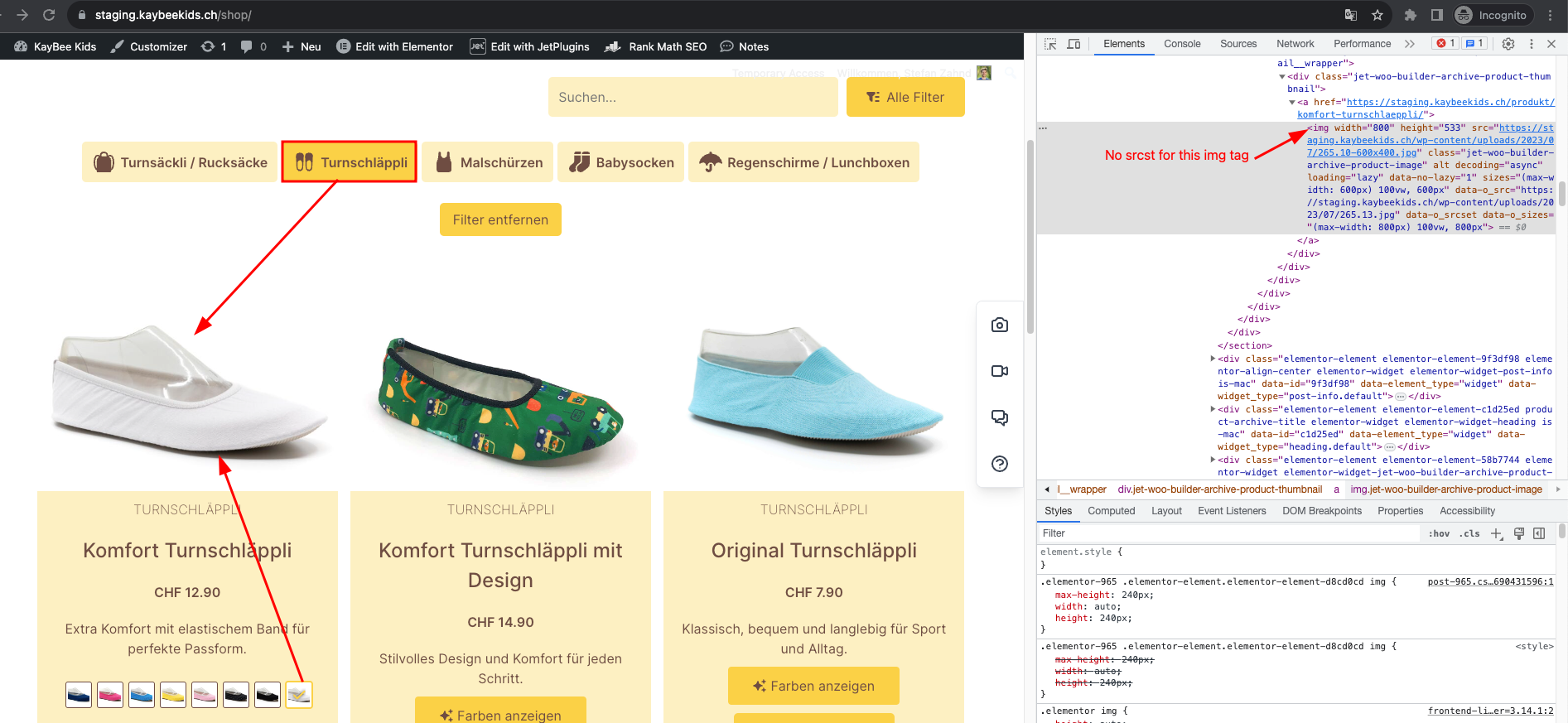The width and height of the screenshot is (1568, 723).
Task: Click Farben anzeigen under Original Turnschläppli
Action: coord(813,686)
